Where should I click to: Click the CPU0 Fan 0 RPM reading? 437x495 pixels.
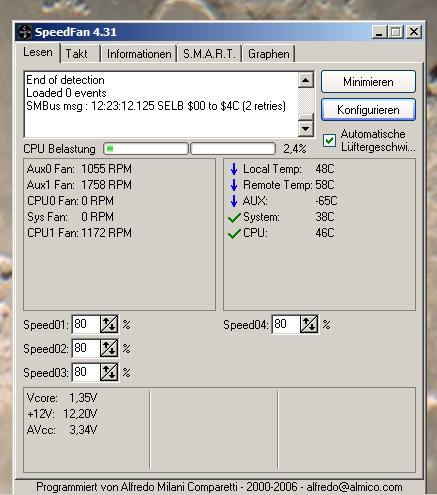pos(70,201)
